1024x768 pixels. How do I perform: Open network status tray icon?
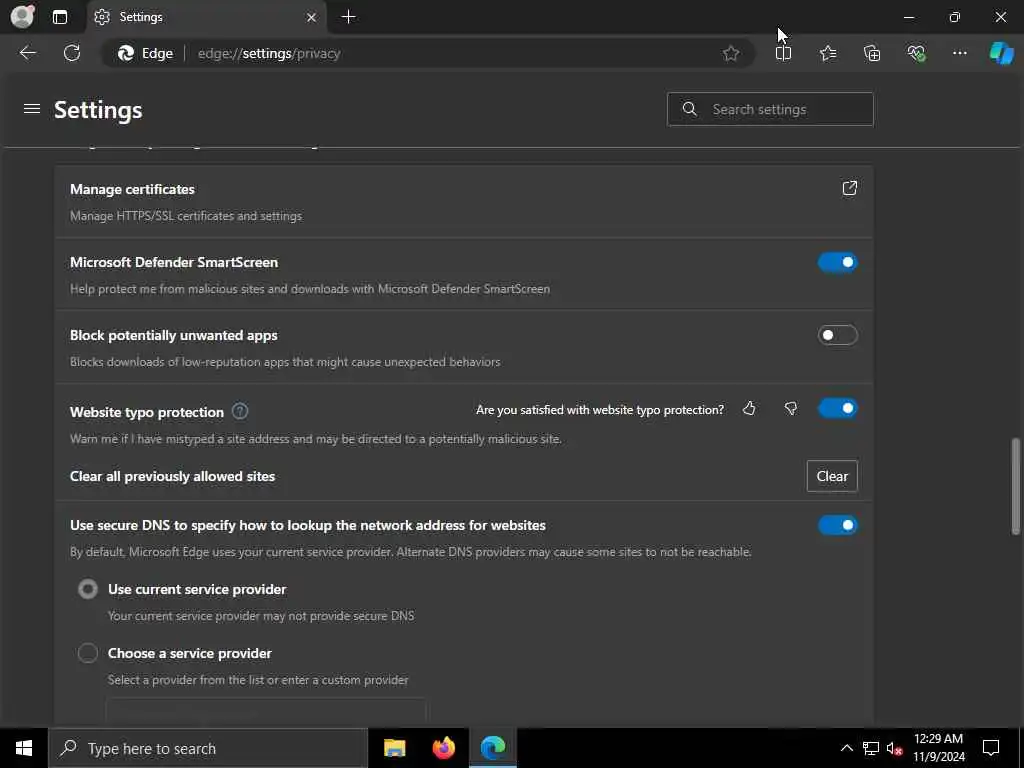(871, 748)
